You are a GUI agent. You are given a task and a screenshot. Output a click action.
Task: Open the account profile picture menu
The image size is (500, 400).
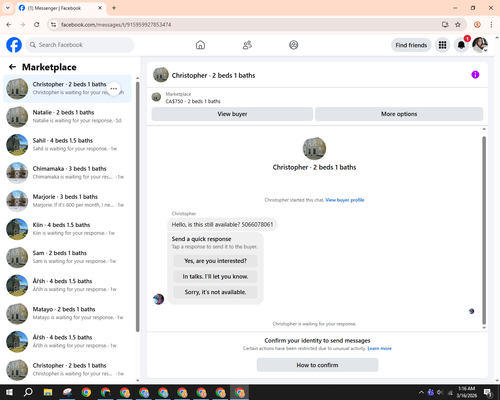point(480,45)
